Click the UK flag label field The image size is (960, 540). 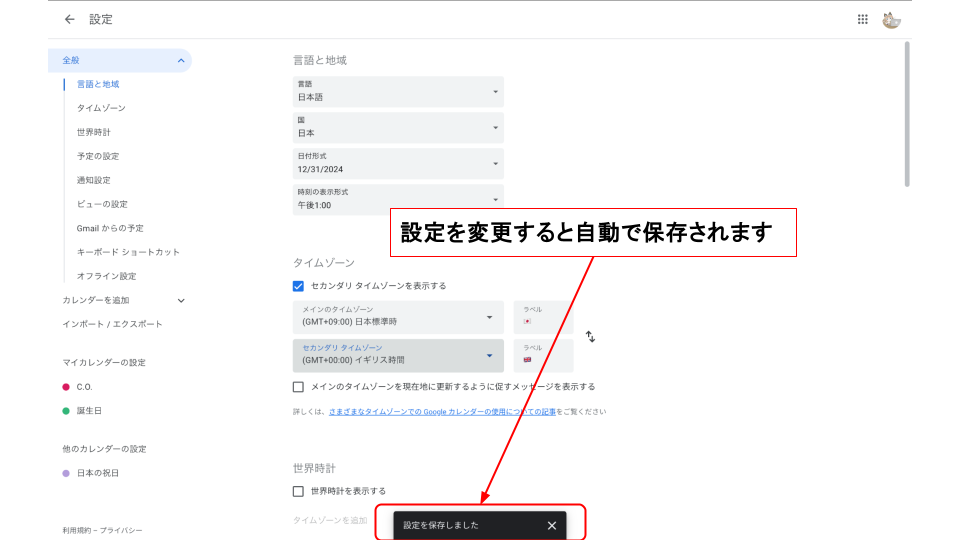543,355
